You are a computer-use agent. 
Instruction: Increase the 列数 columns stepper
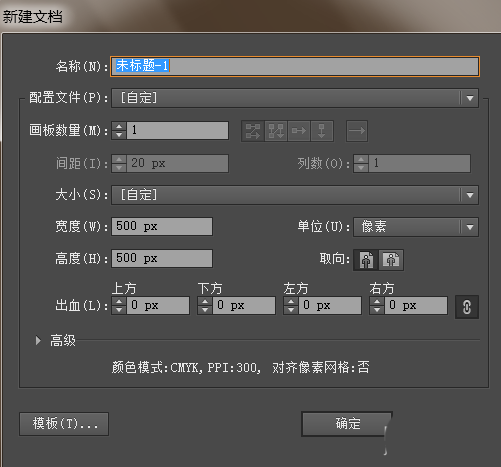pyautogui.click(x=361, y=159)
